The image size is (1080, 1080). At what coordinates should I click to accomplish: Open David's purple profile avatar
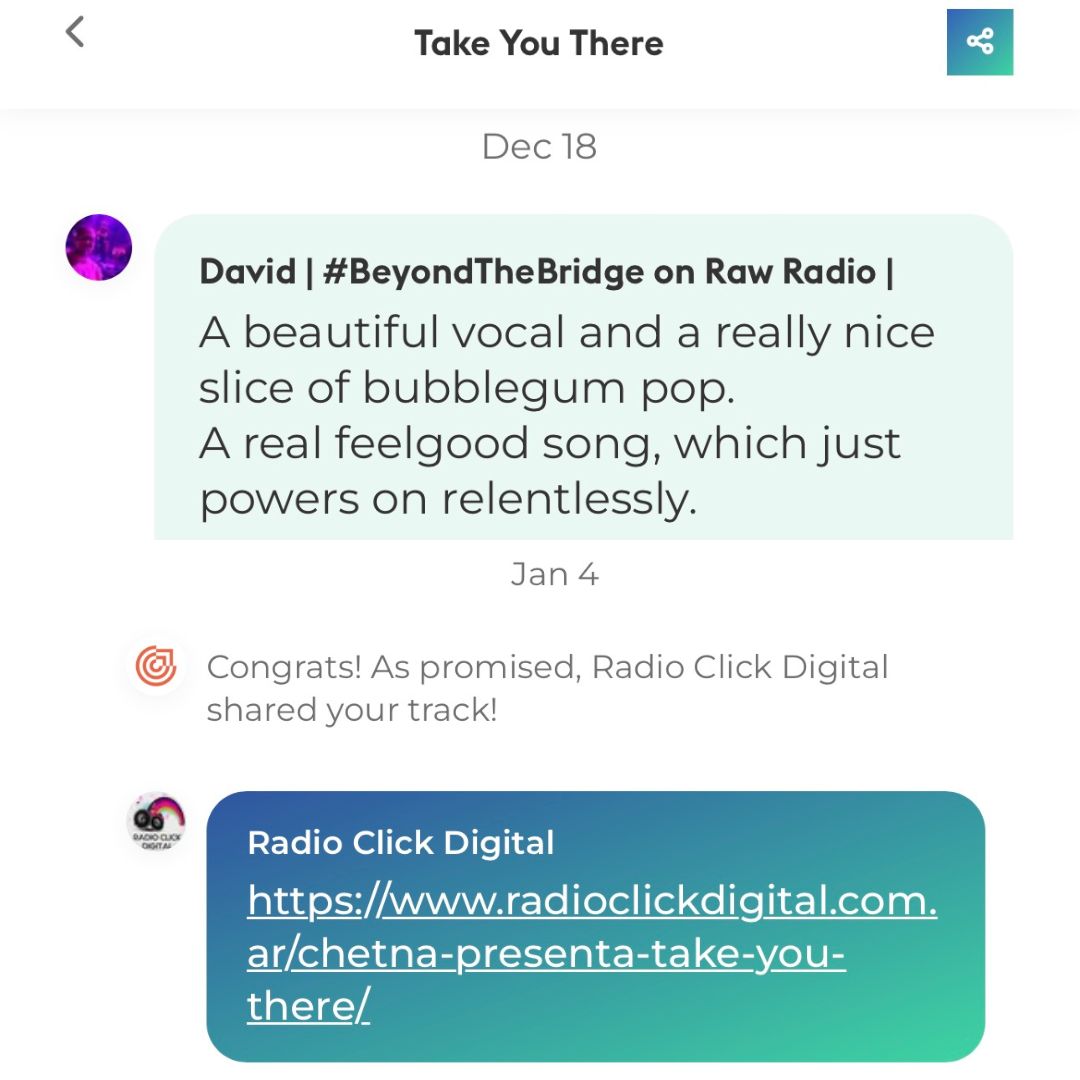pos(98,247)
